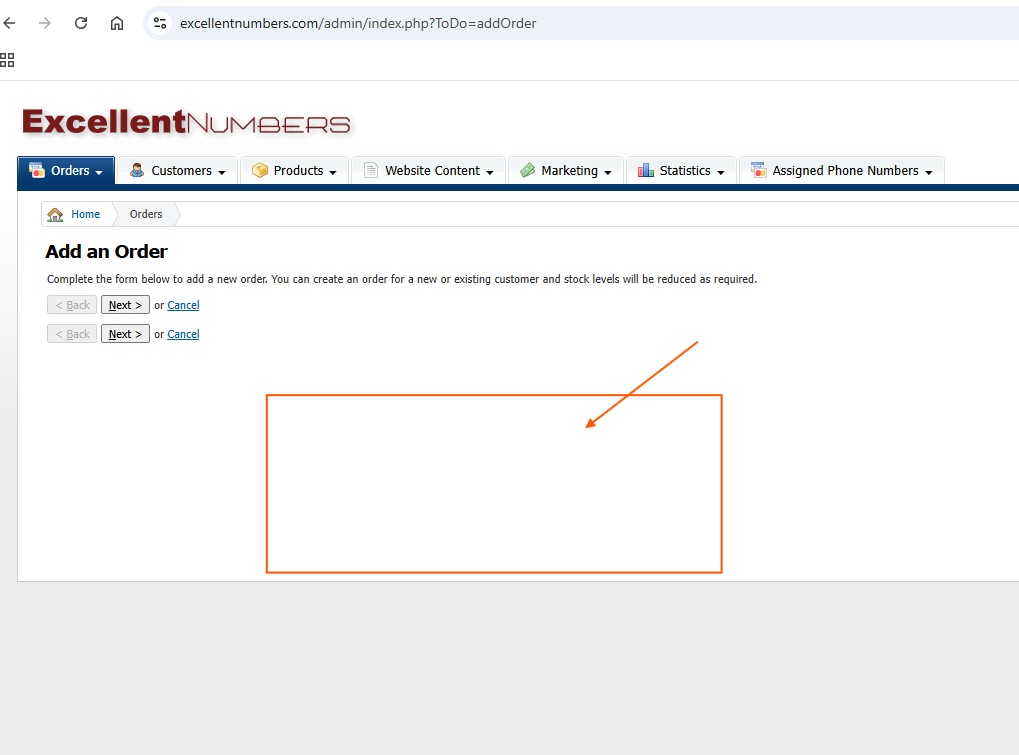The image size is (1019, 755).
Task: Go to the Home breadcrumb link
Action: tap(85, 214)
